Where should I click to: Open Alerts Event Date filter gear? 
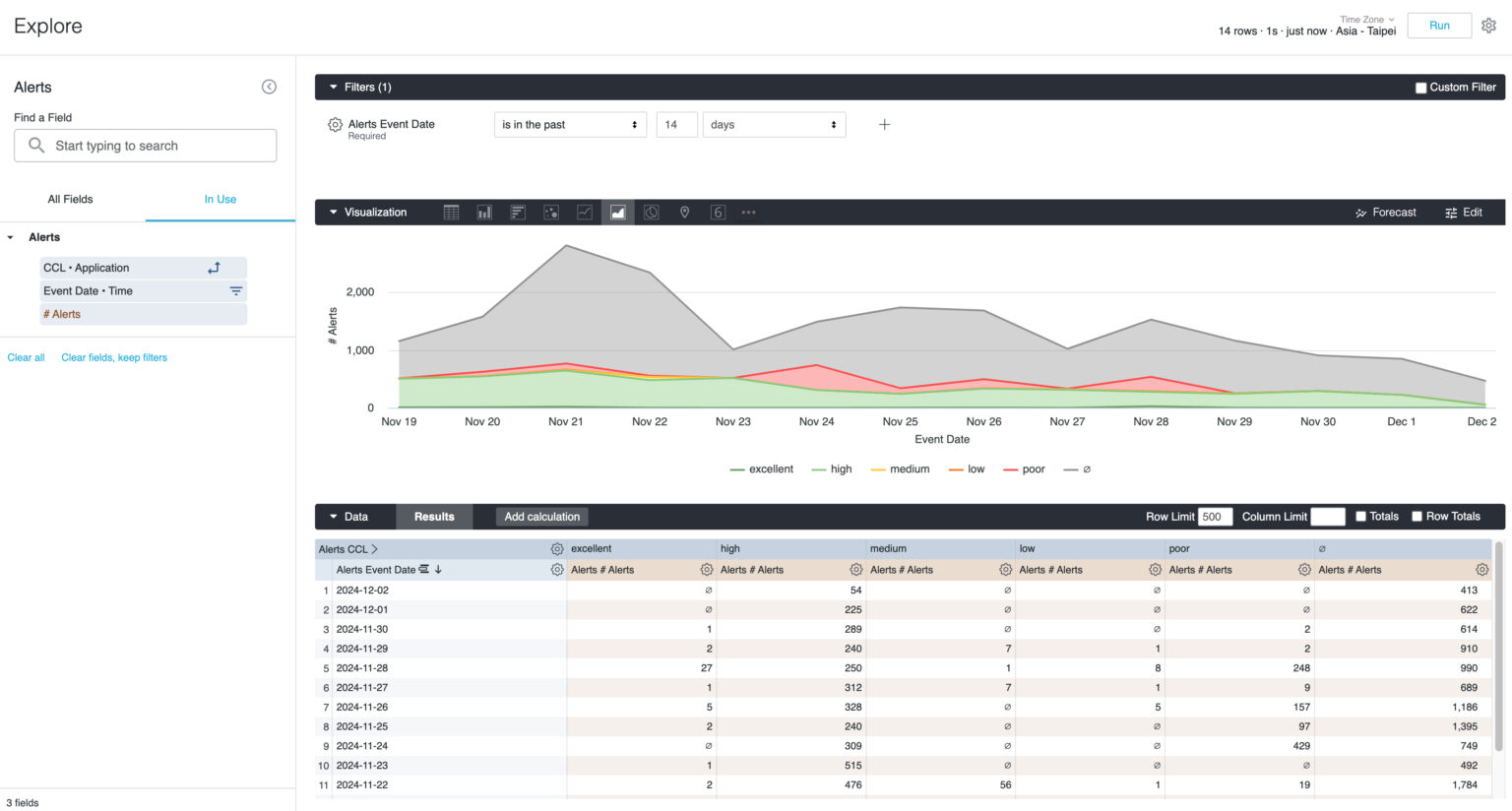point(335,125)
